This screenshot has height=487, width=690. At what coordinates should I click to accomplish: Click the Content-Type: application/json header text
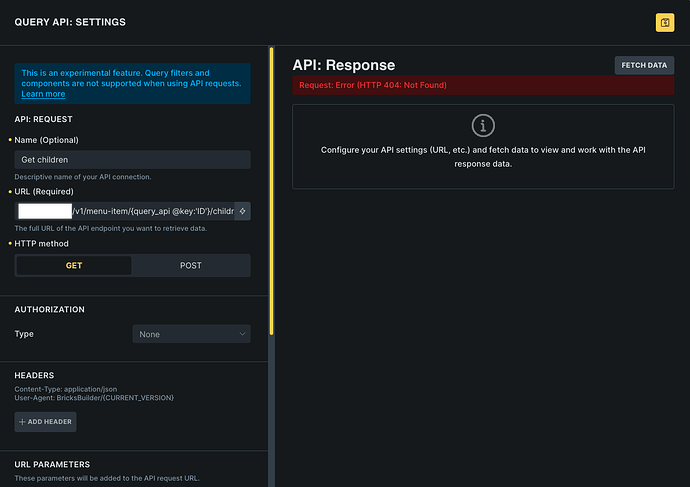click(x=66, y=389)
